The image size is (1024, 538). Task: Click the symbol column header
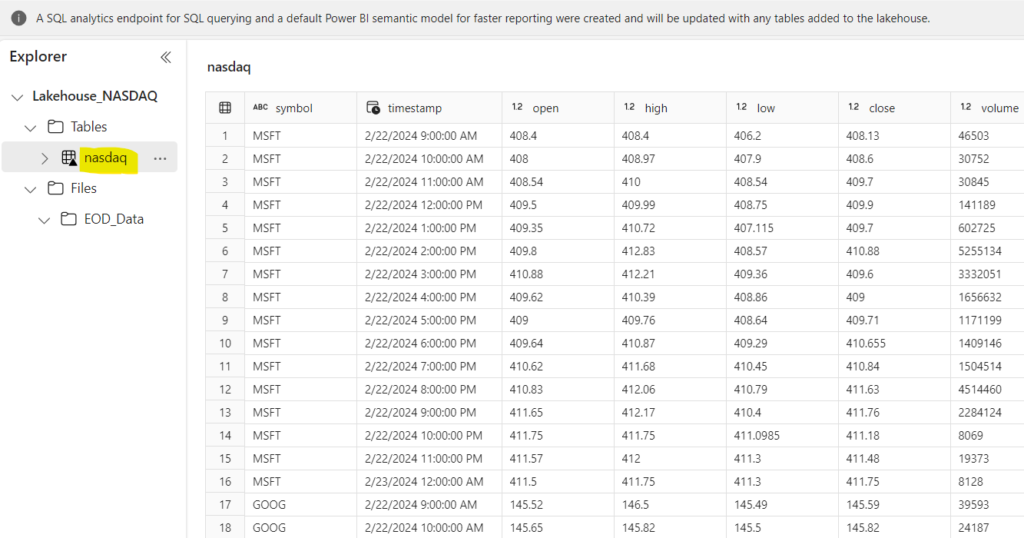[300, 108]
